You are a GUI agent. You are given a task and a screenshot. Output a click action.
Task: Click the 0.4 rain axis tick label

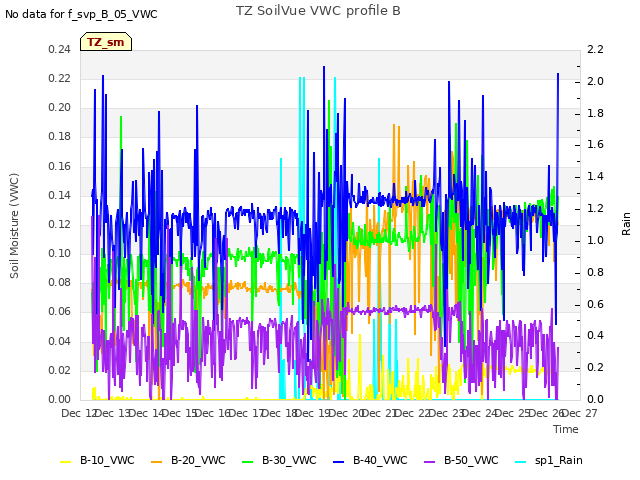pos(595,336)
